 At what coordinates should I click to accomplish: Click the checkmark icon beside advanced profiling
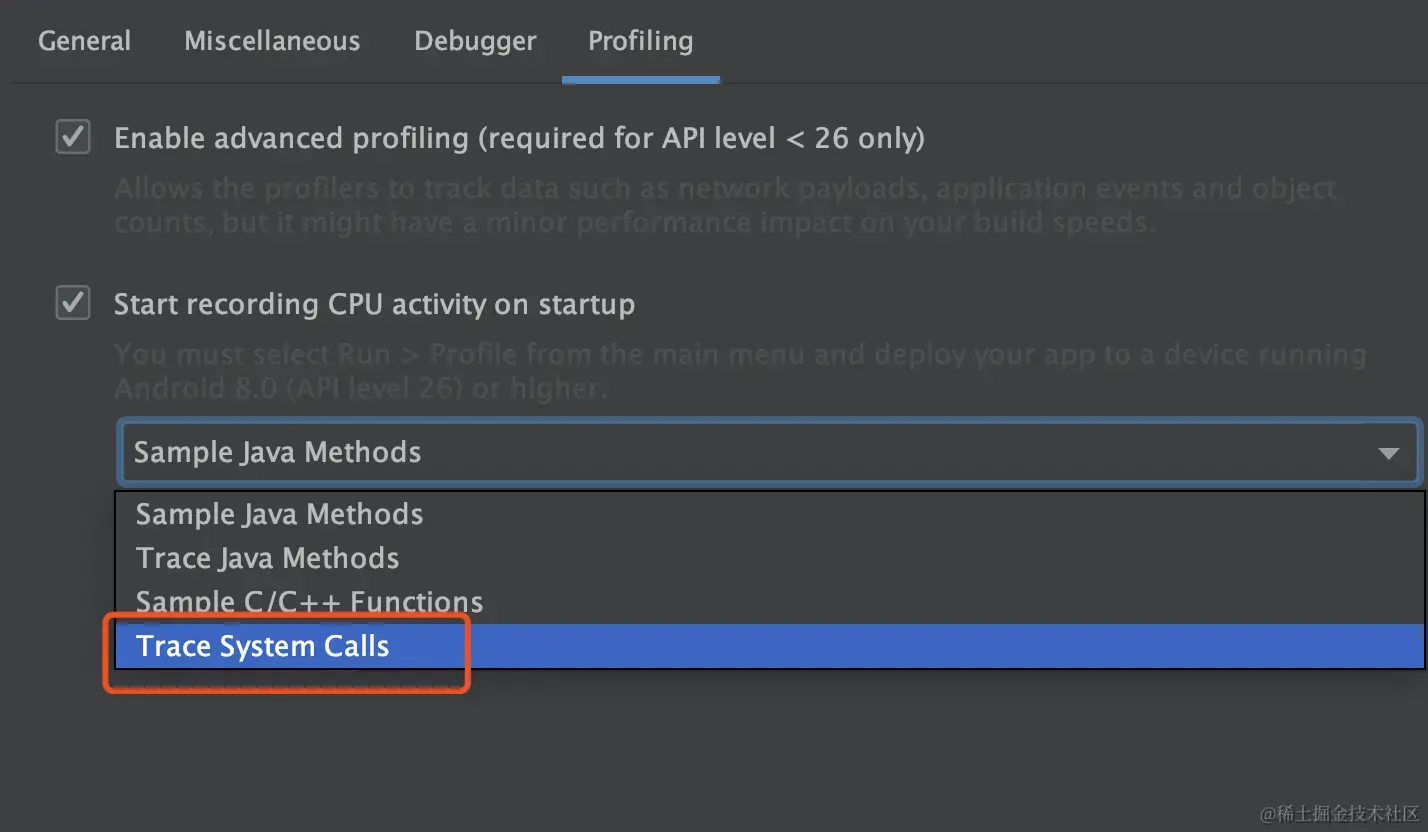[73, 137]
